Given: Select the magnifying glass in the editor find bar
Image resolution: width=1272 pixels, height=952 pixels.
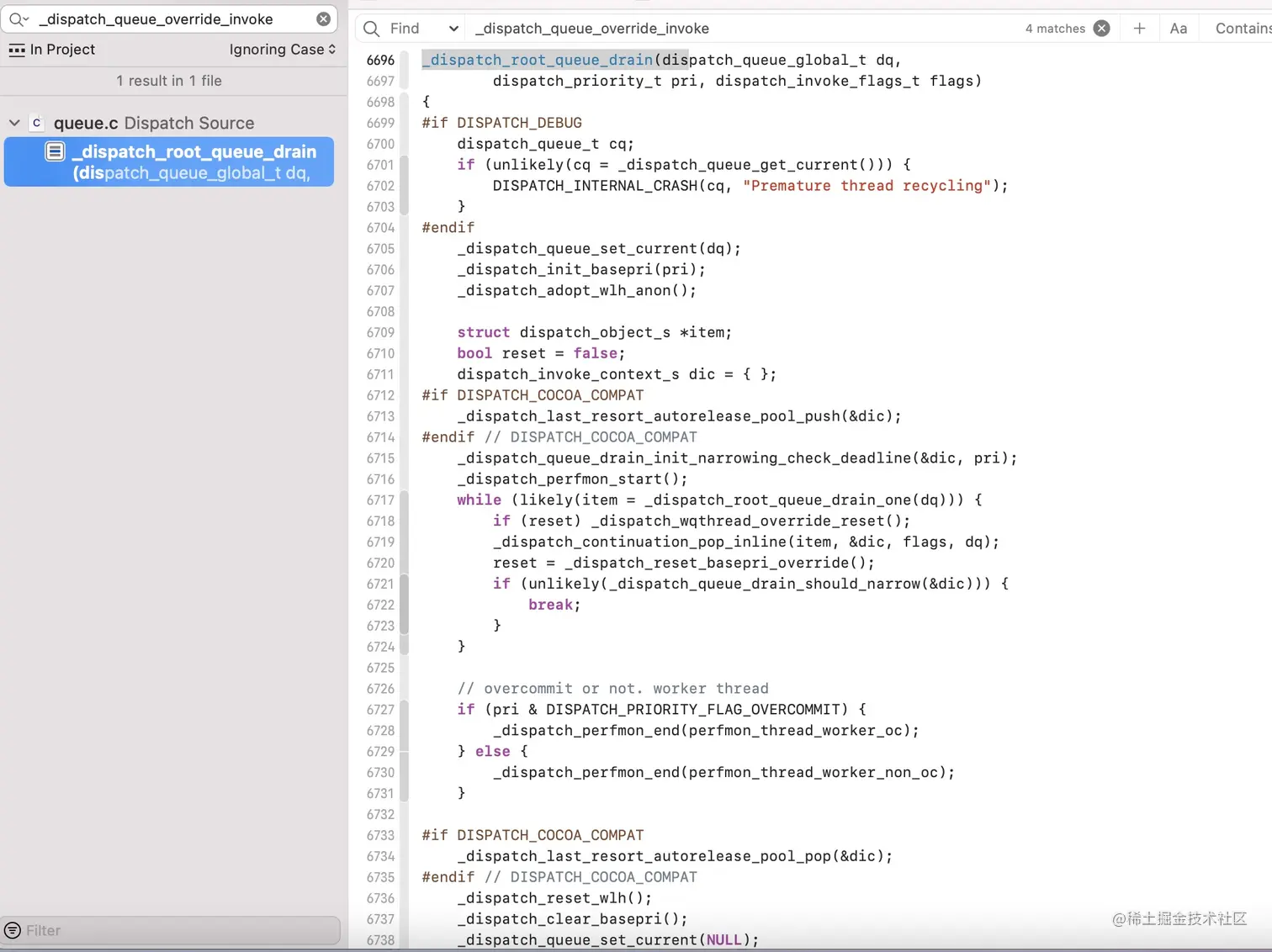Looking at the screenshot, I should [x=370, y=28].
